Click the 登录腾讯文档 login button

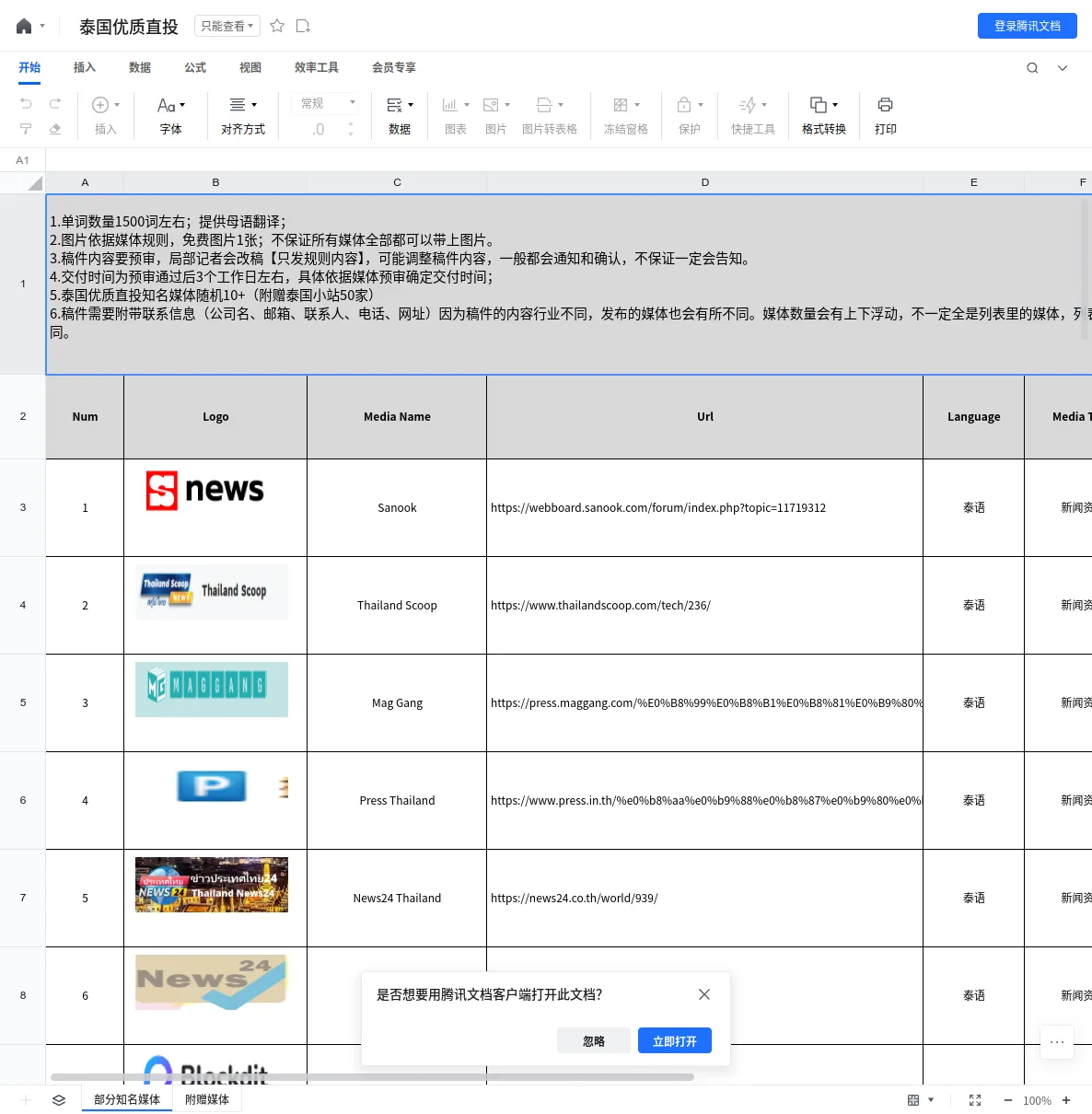[1028, 26]
